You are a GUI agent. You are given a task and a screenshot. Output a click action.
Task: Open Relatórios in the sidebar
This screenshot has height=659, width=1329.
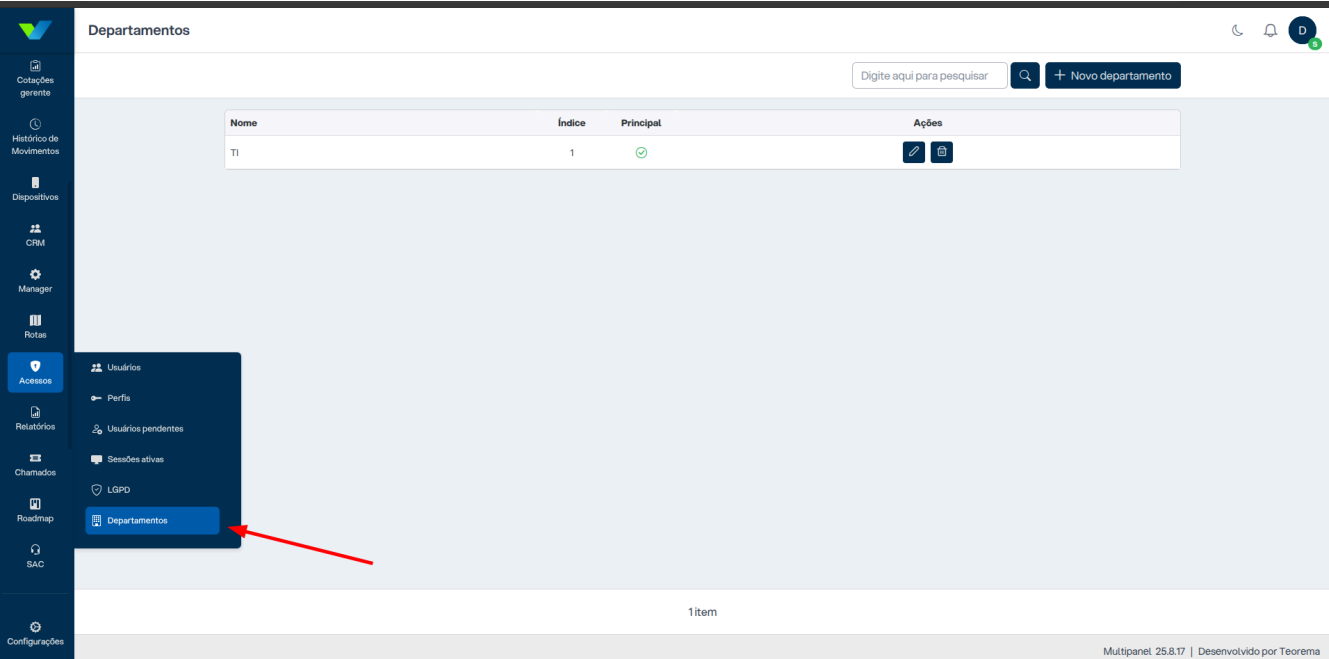pos(35,419)
